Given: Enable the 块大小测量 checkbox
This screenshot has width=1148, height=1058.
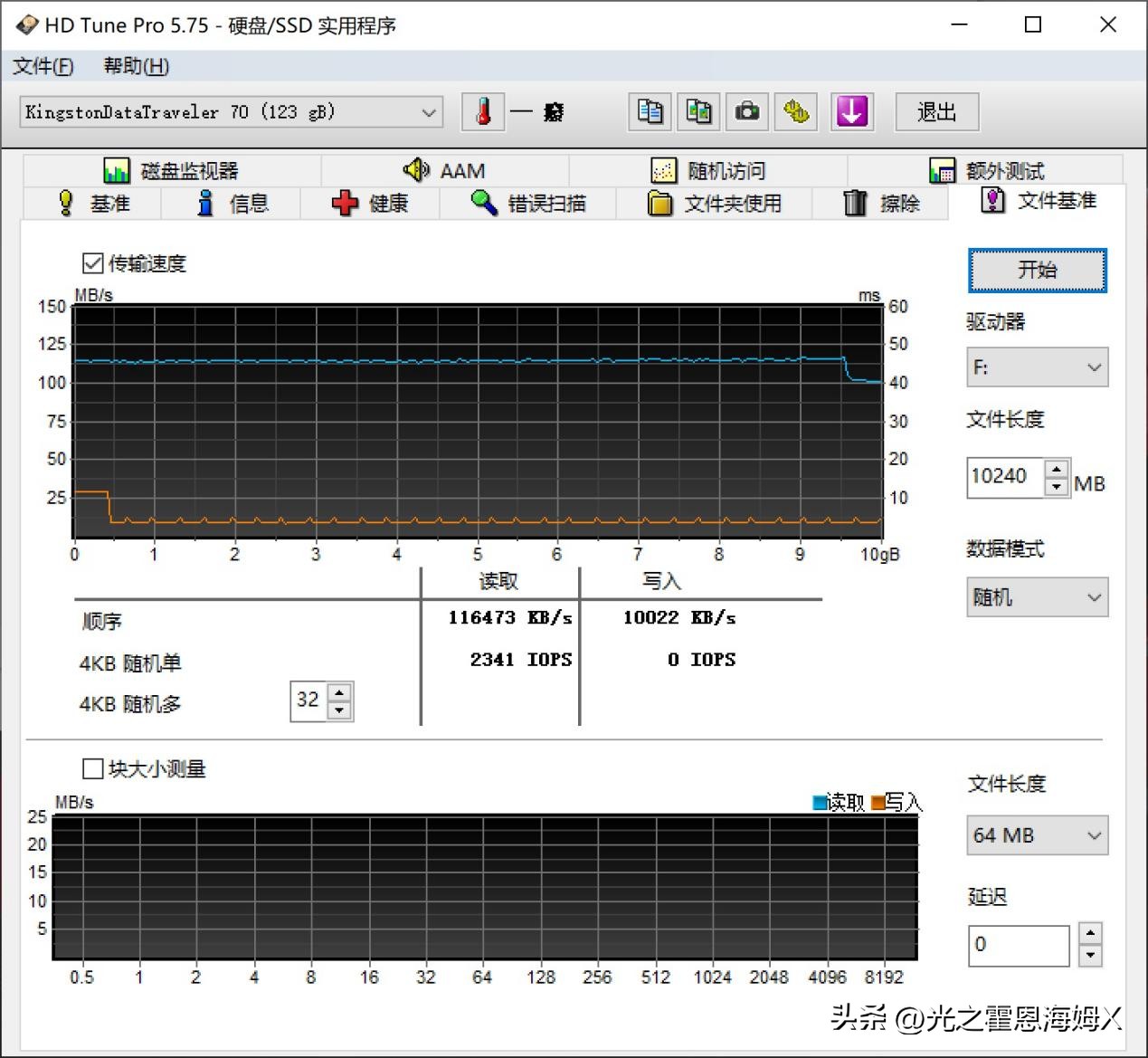Looking at the screenshot, I should 93,768.
